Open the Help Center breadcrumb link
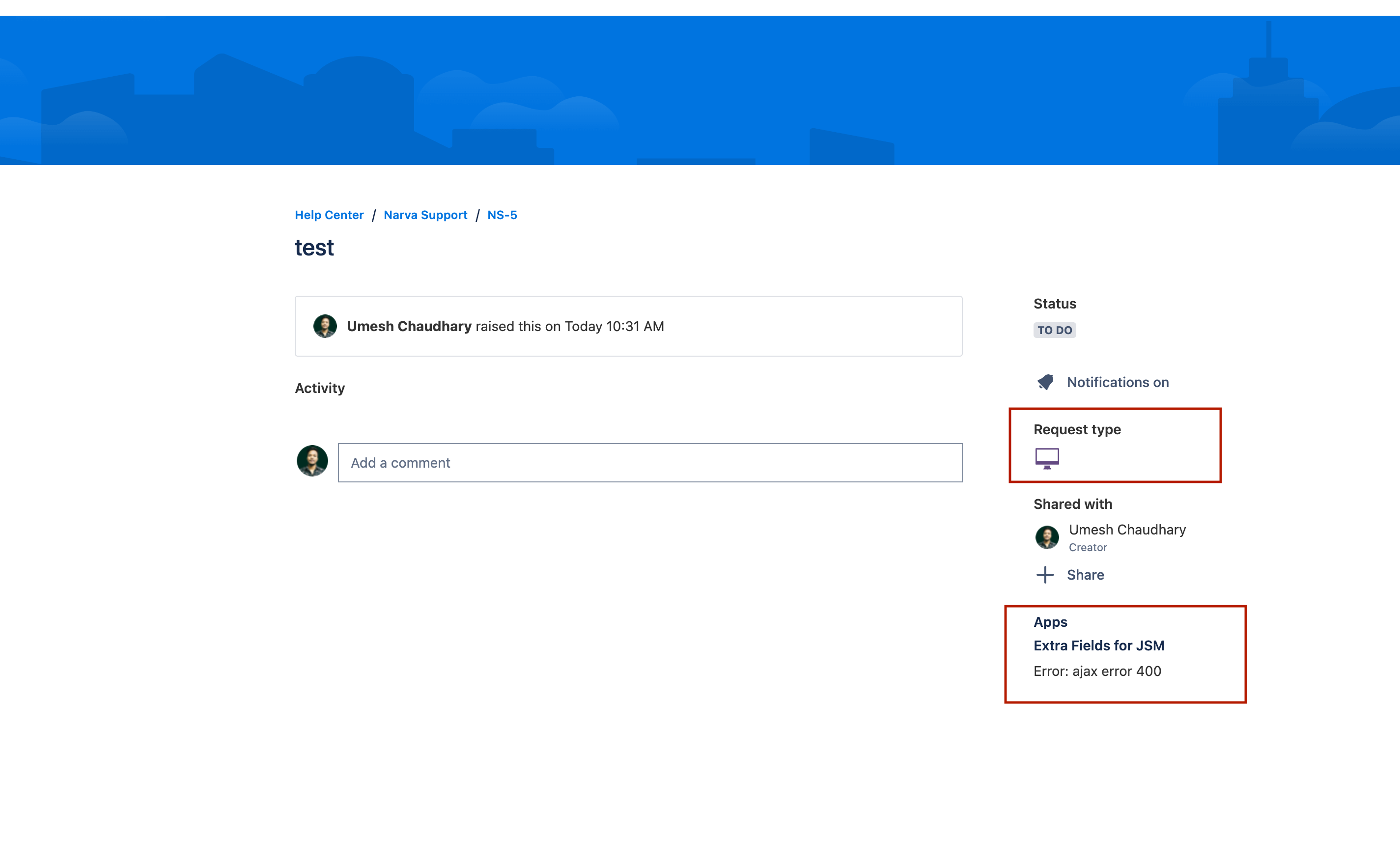 [x=329, y=215]
